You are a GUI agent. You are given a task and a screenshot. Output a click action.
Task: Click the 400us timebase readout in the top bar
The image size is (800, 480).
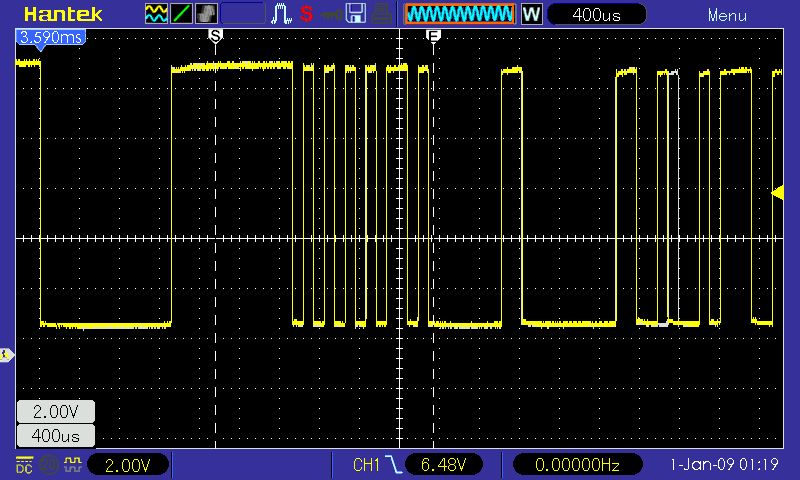[596, 14]
